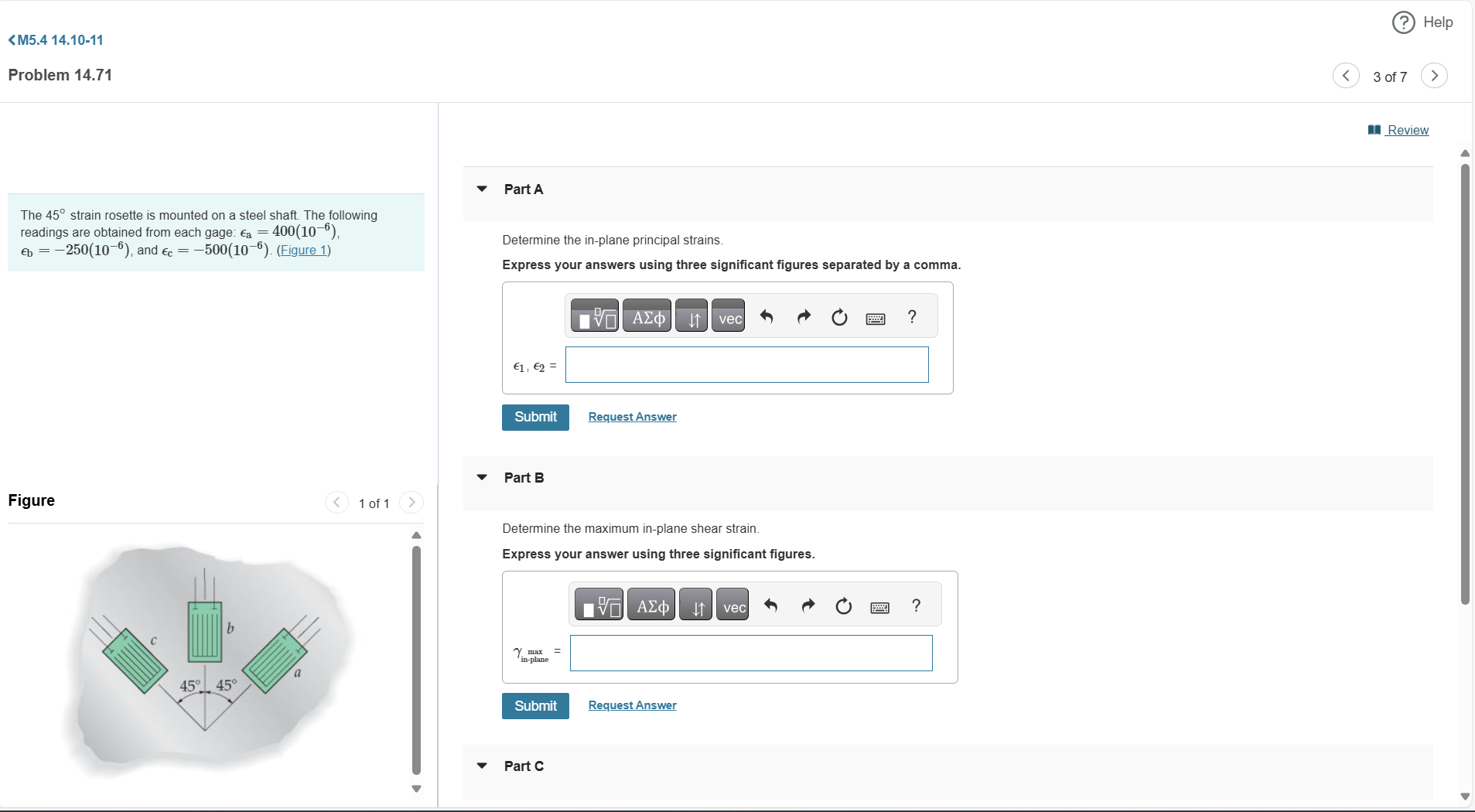Collapse Part C section
The width and height of the screenshot is (1475, 812).
pyautogui.click(x=482, y=766)
